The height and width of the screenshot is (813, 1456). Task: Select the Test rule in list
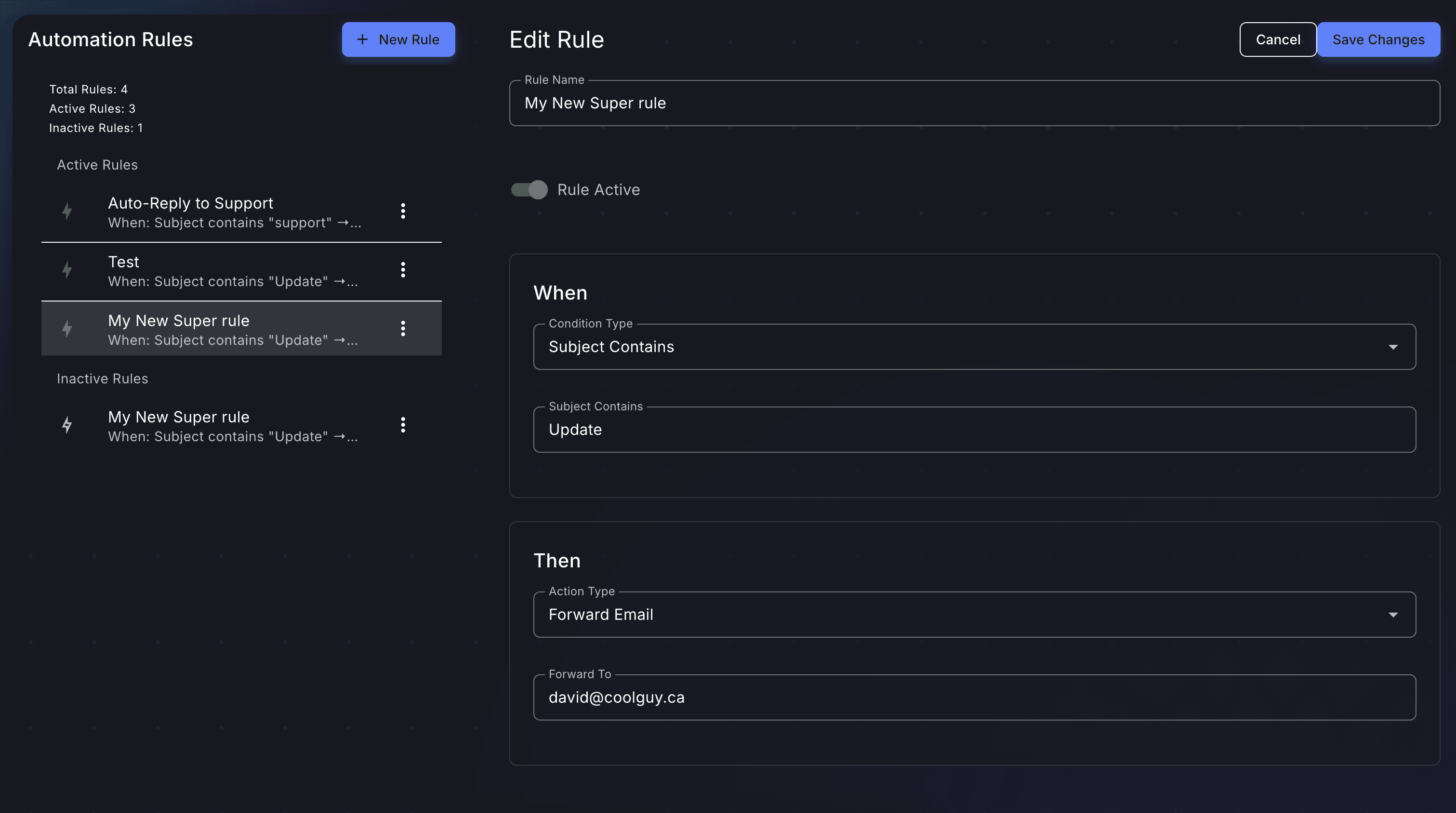tap(233, 271)
